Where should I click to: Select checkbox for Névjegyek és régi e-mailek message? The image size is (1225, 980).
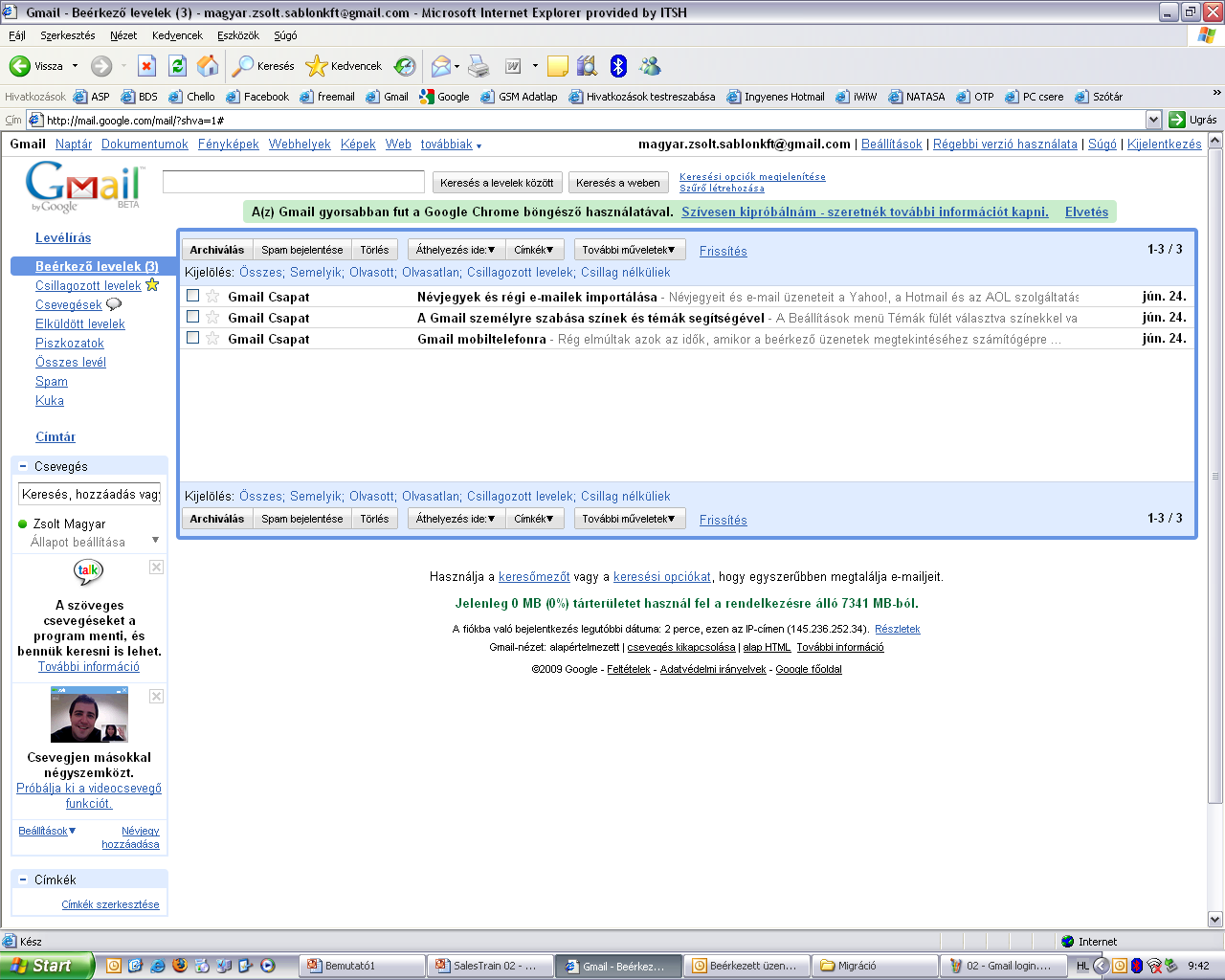[192, 296]
